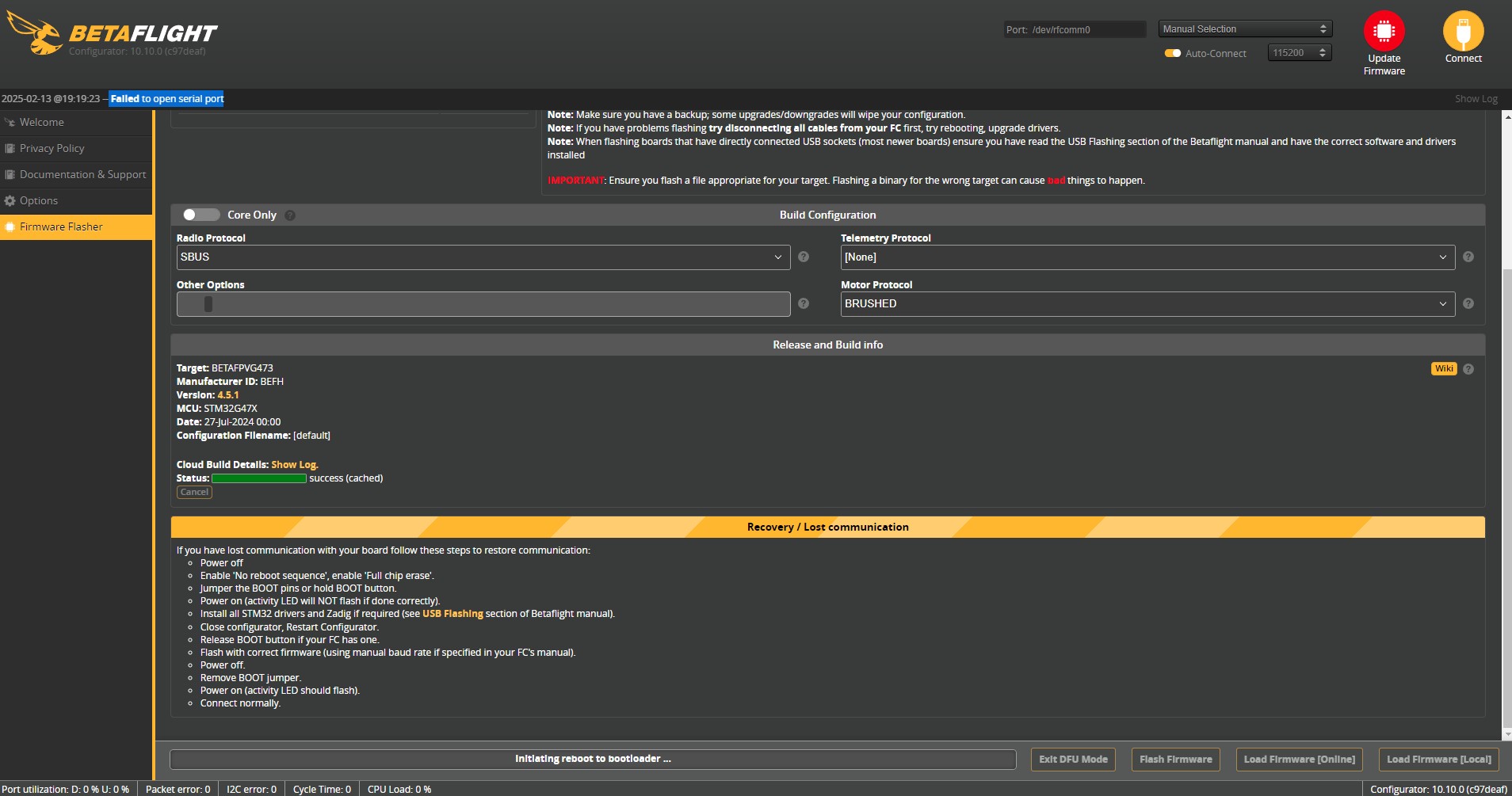Click the Wiki button
Image resolution: width=1512 pixels, height=796 pixels.
pos(1444,369)
